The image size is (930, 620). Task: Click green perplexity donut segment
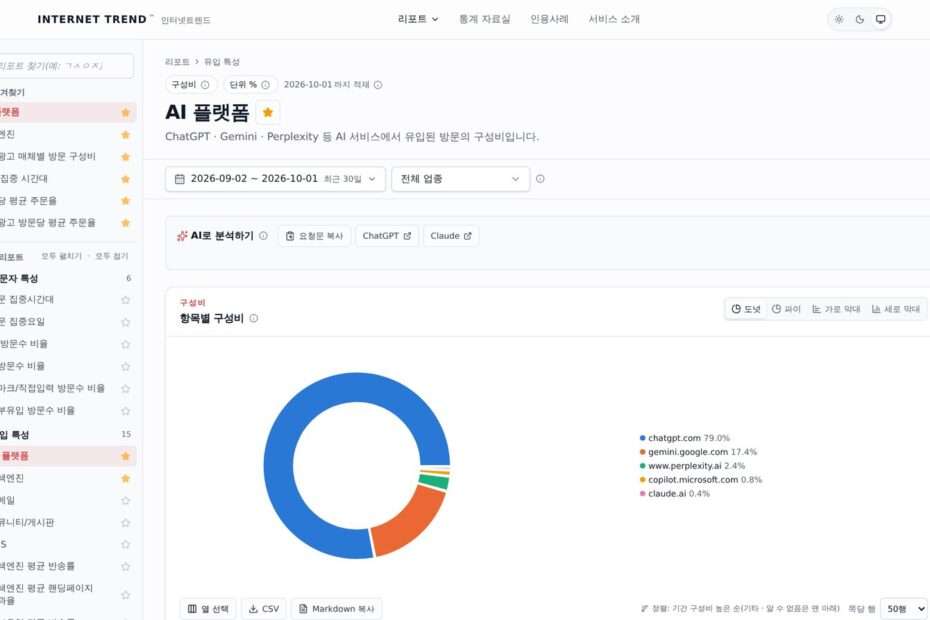coord(434,482)
